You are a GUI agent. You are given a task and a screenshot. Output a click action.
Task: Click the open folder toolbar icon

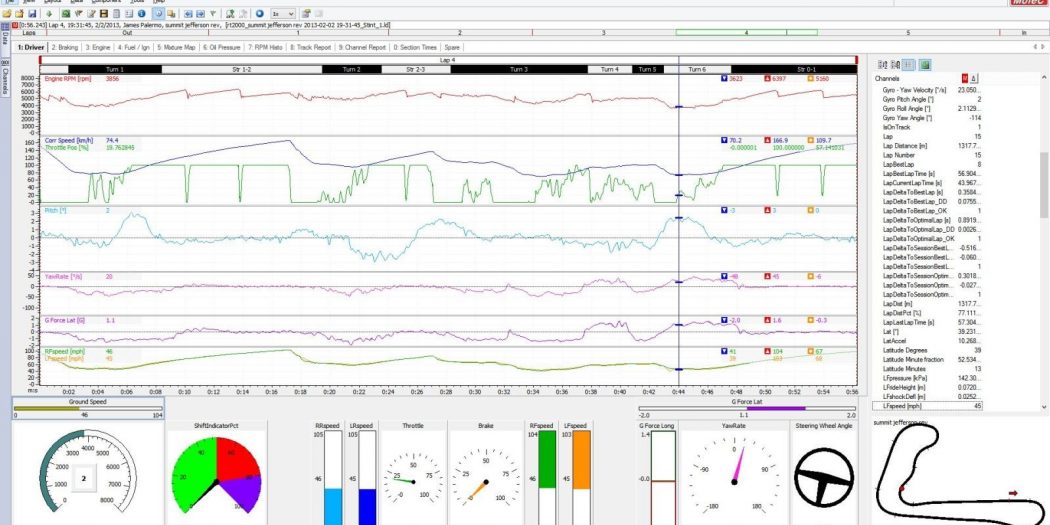[x=7, y=13]
